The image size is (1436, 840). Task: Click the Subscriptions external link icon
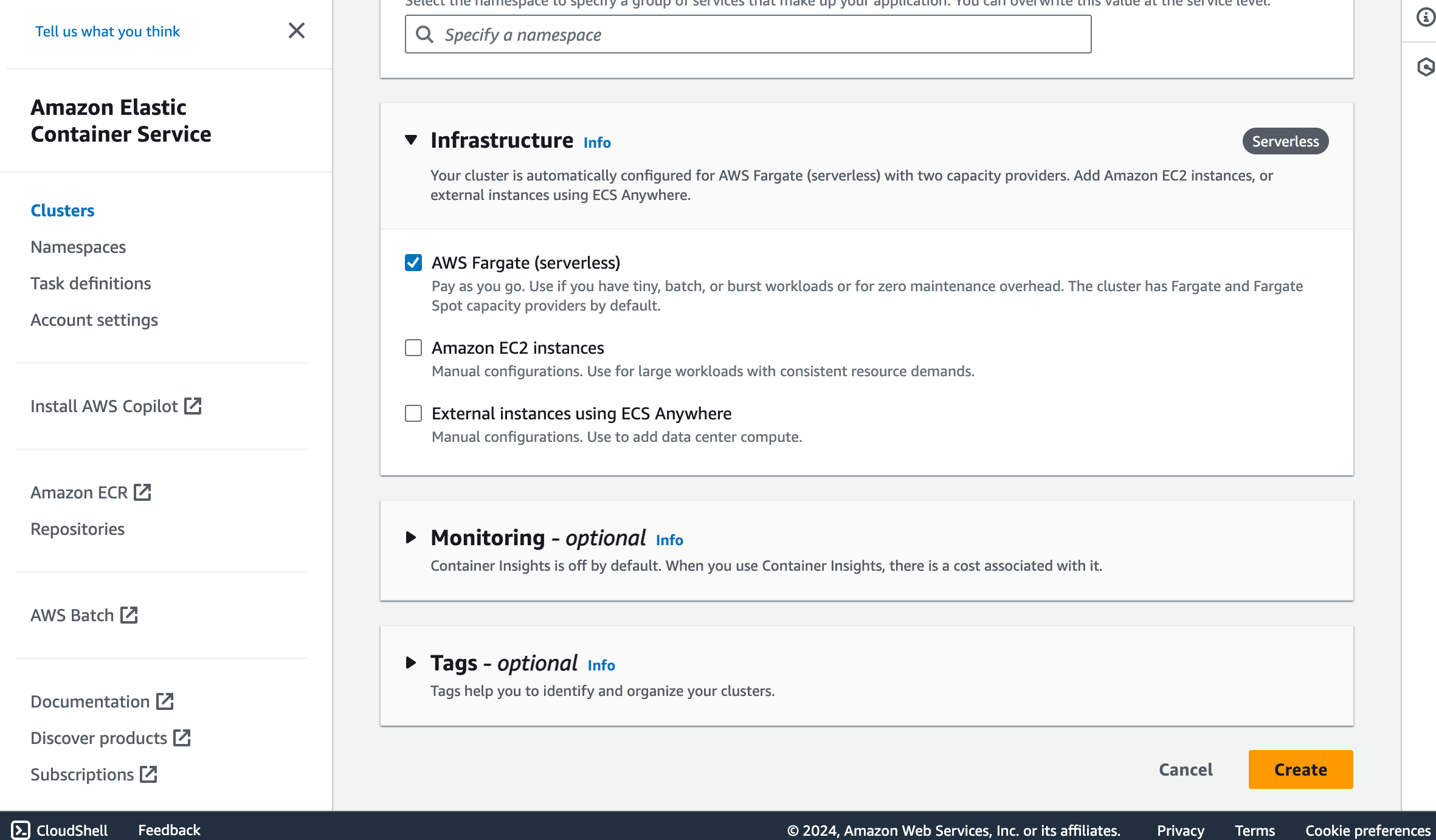[148, 774]
